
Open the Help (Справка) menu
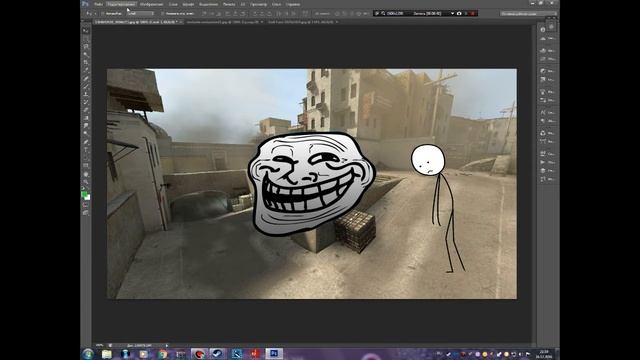(293, 4)
